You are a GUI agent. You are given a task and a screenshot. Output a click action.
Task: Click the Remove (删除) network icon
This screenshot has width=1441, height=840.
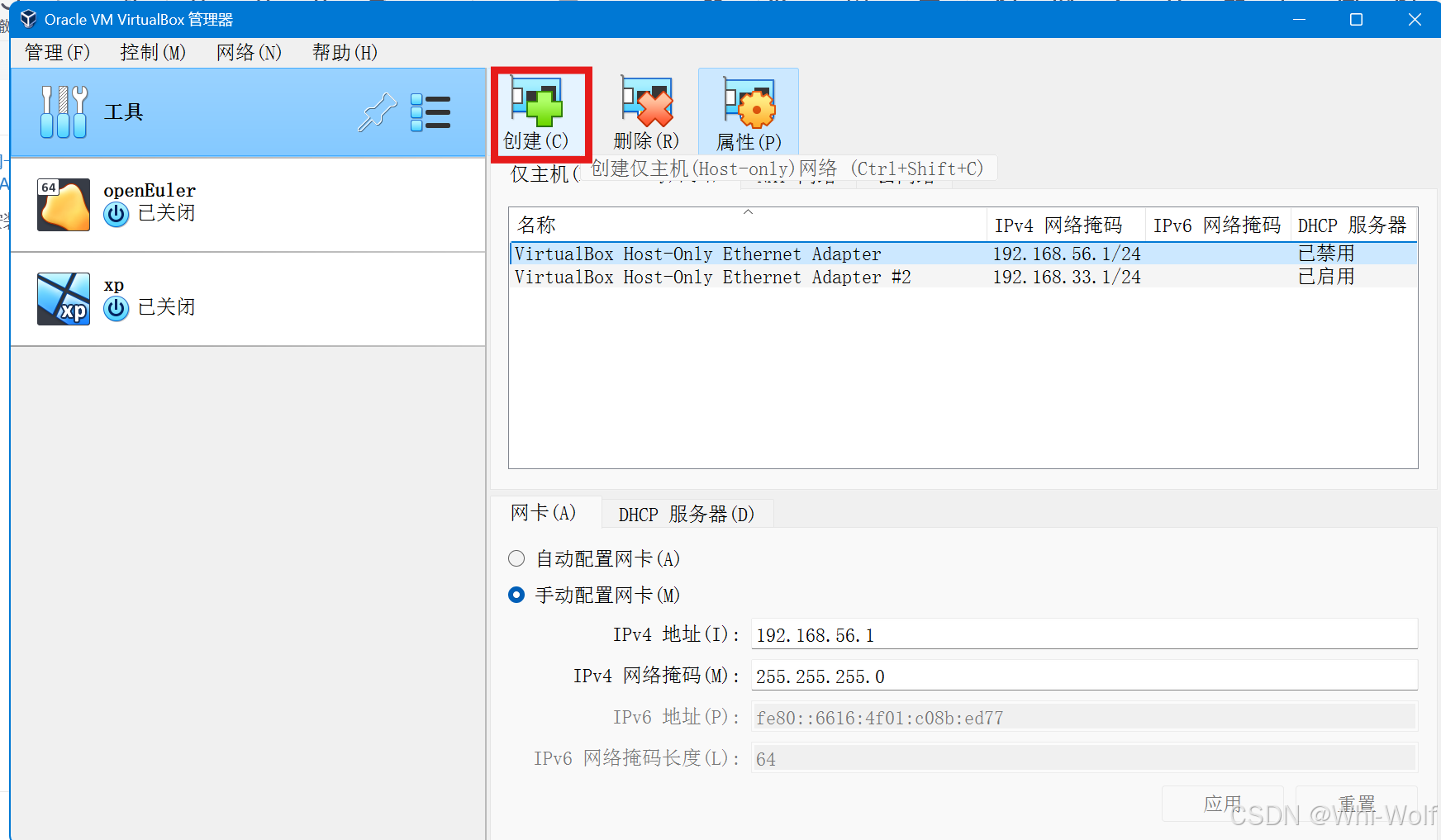click(x=646, y=102)
